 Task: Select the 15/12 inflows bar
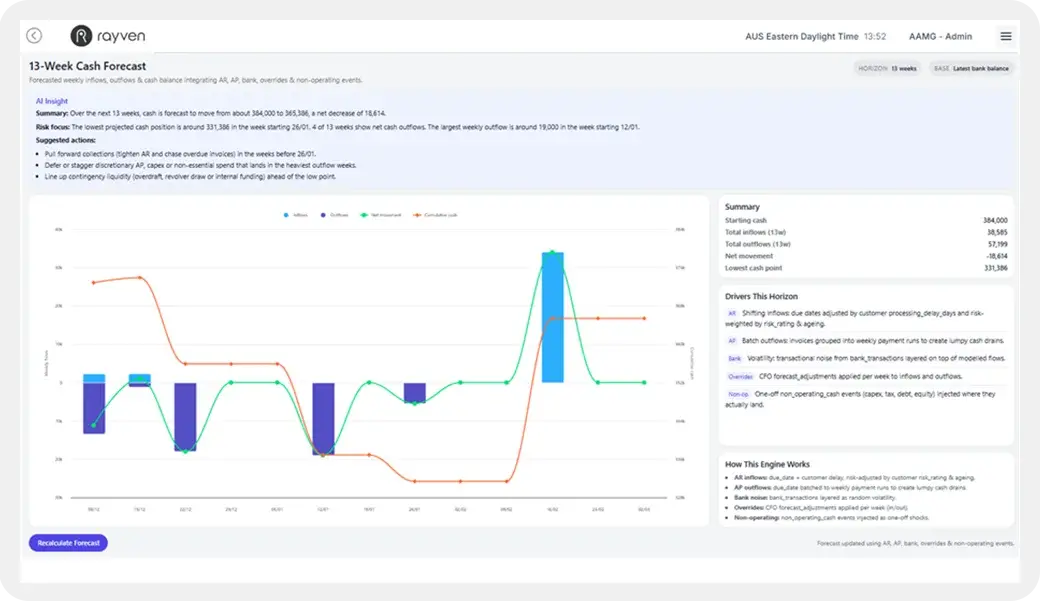pos(139,378)
